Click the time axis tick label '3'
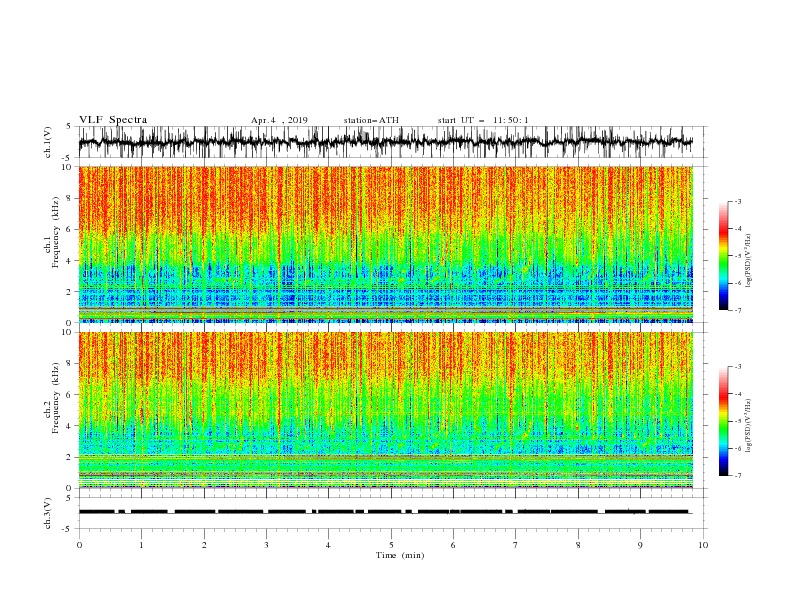The height and width of the screenshot is (612, 792). point(266,545)
